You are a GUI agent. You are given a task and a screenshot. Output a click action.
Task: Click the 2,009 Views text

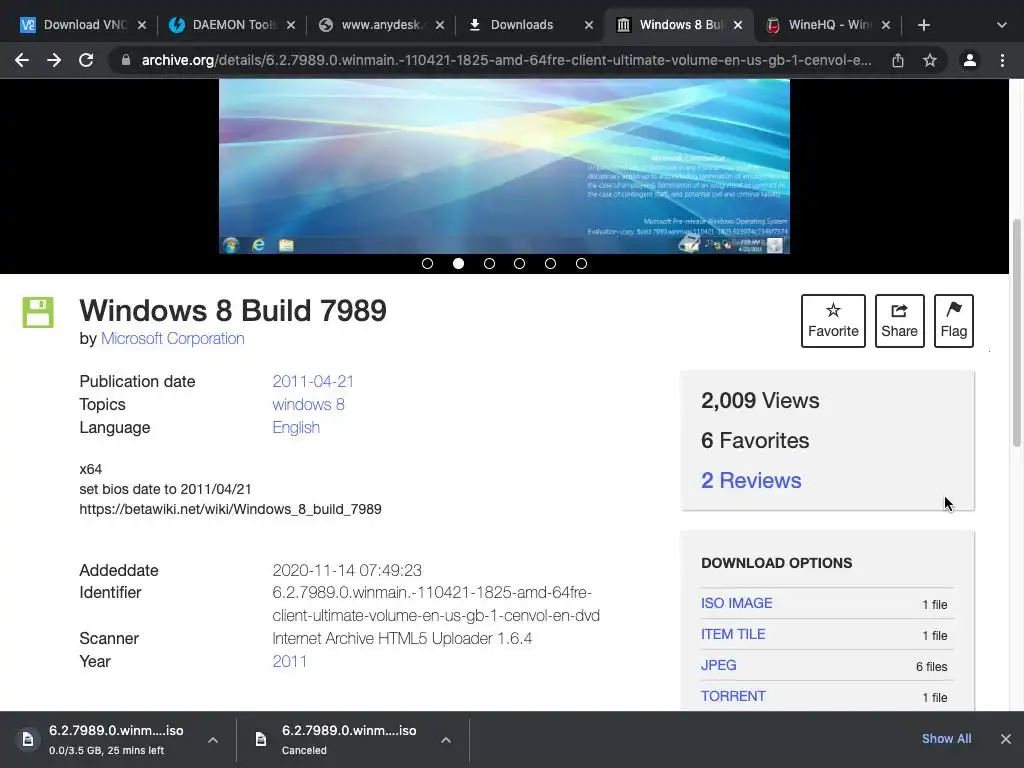[x=760, y=400]
